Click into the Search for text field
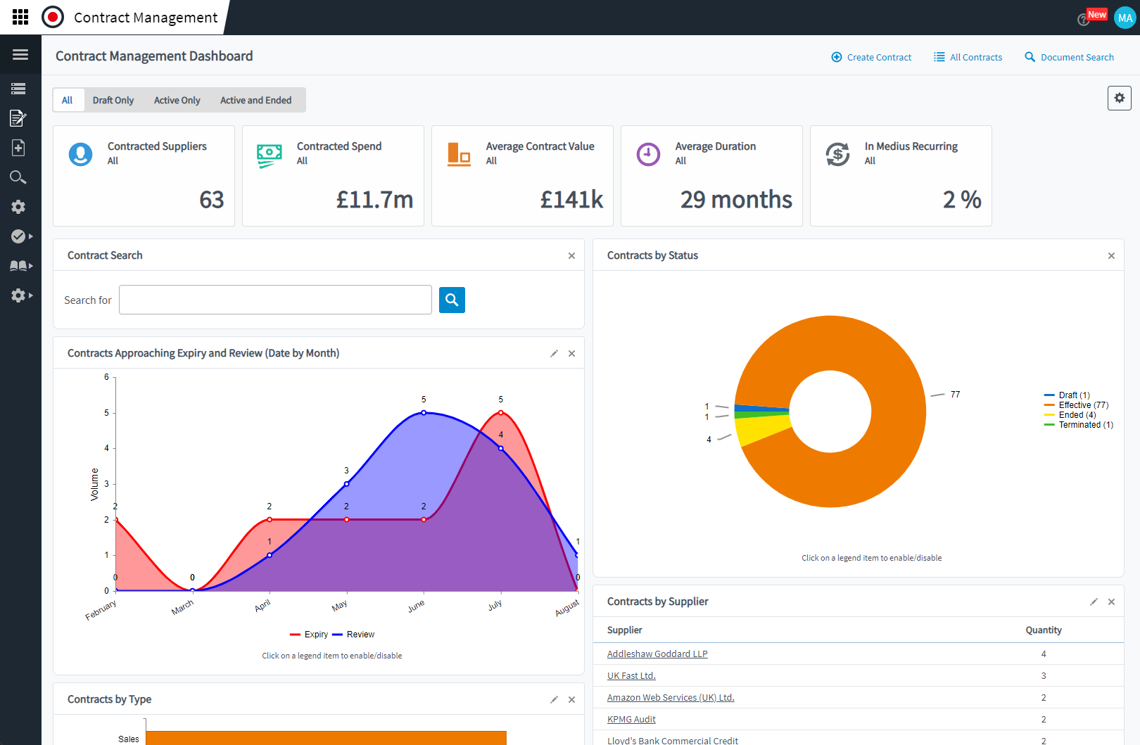 pyautogui.click(x=275, y=300)
